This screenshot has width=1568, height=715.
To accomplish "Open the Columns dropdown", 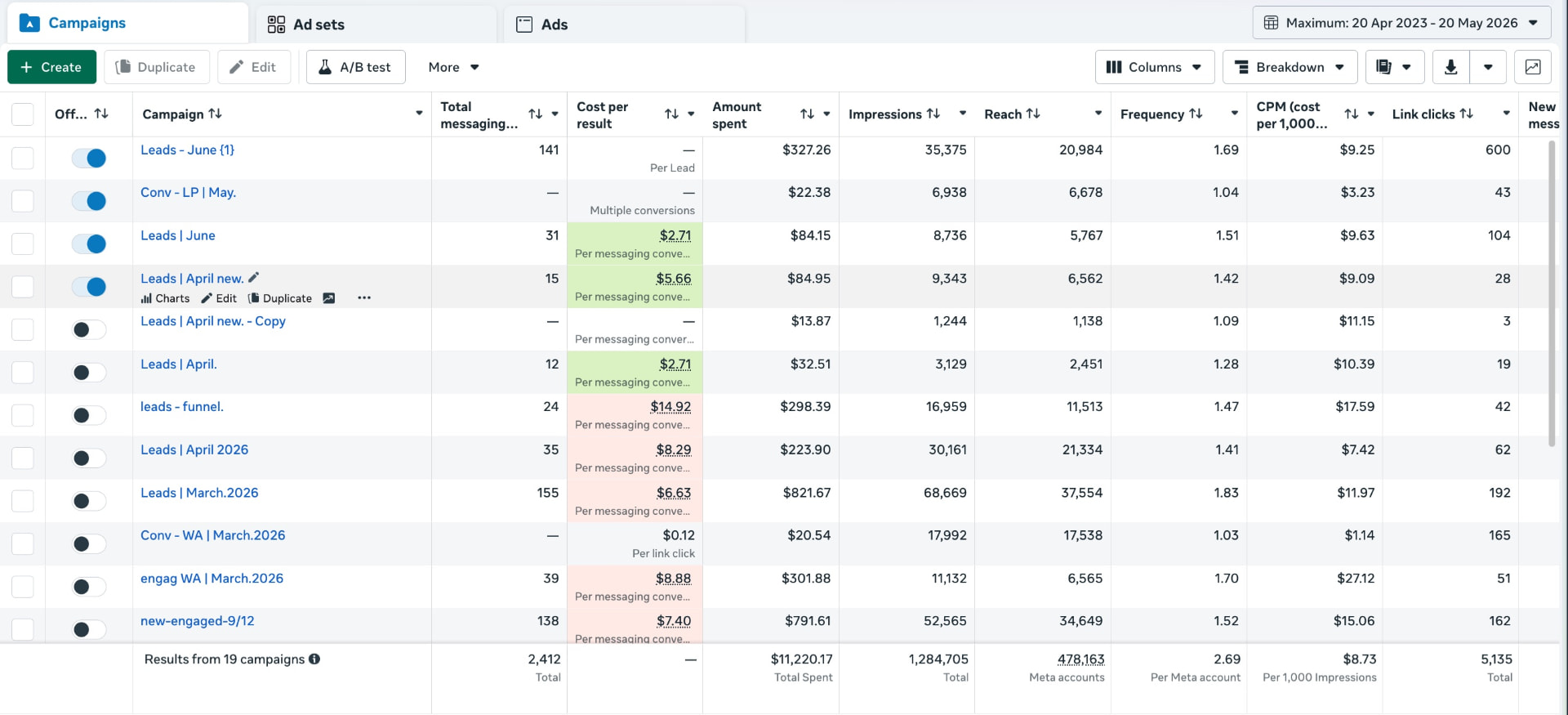I will [x=1155, y=67].
